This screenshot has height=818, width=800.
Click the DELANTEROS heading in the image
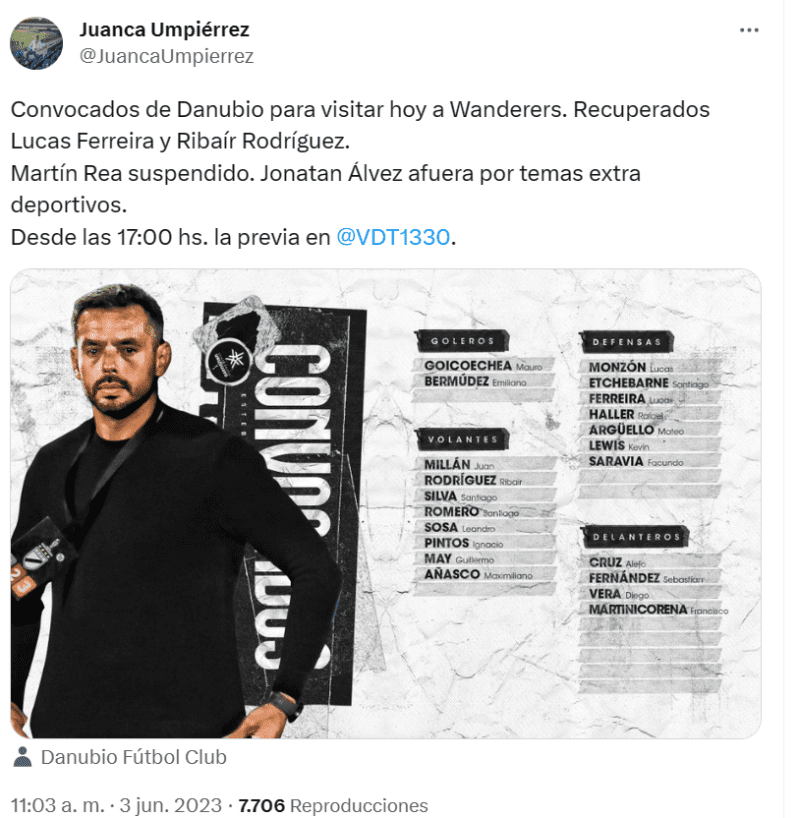[636, 537]
